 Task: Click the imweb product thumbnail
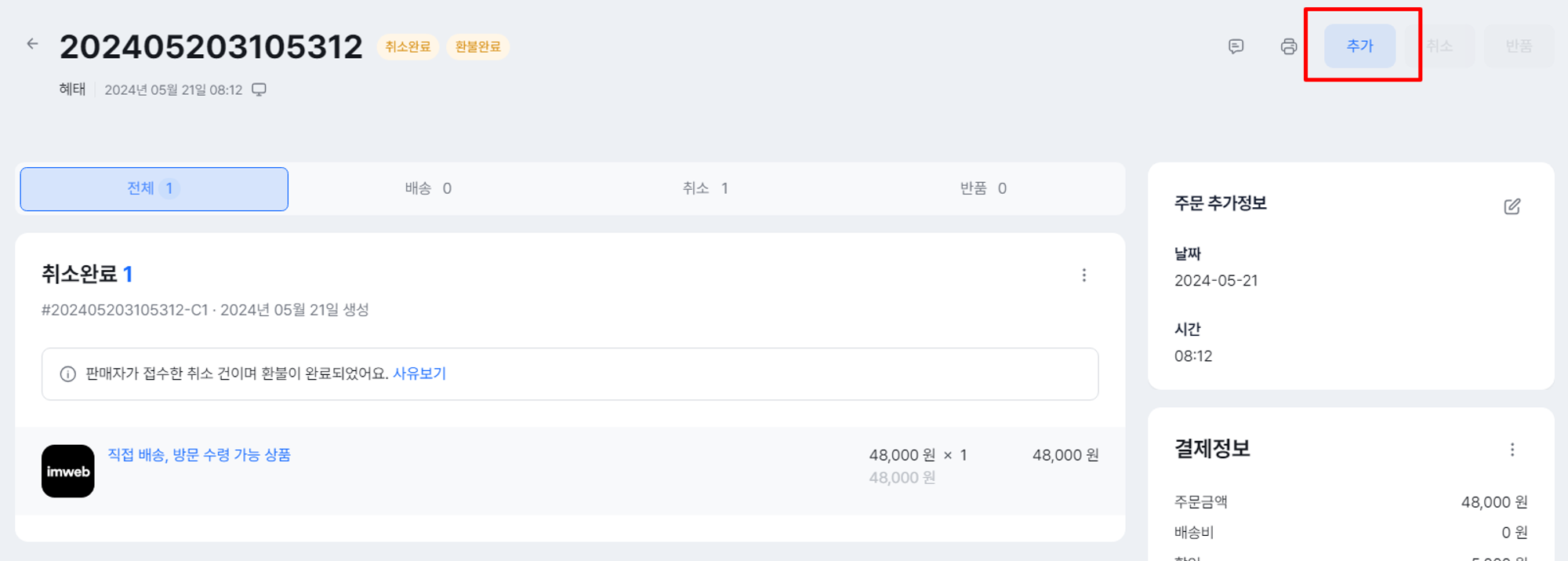point(68,471)
